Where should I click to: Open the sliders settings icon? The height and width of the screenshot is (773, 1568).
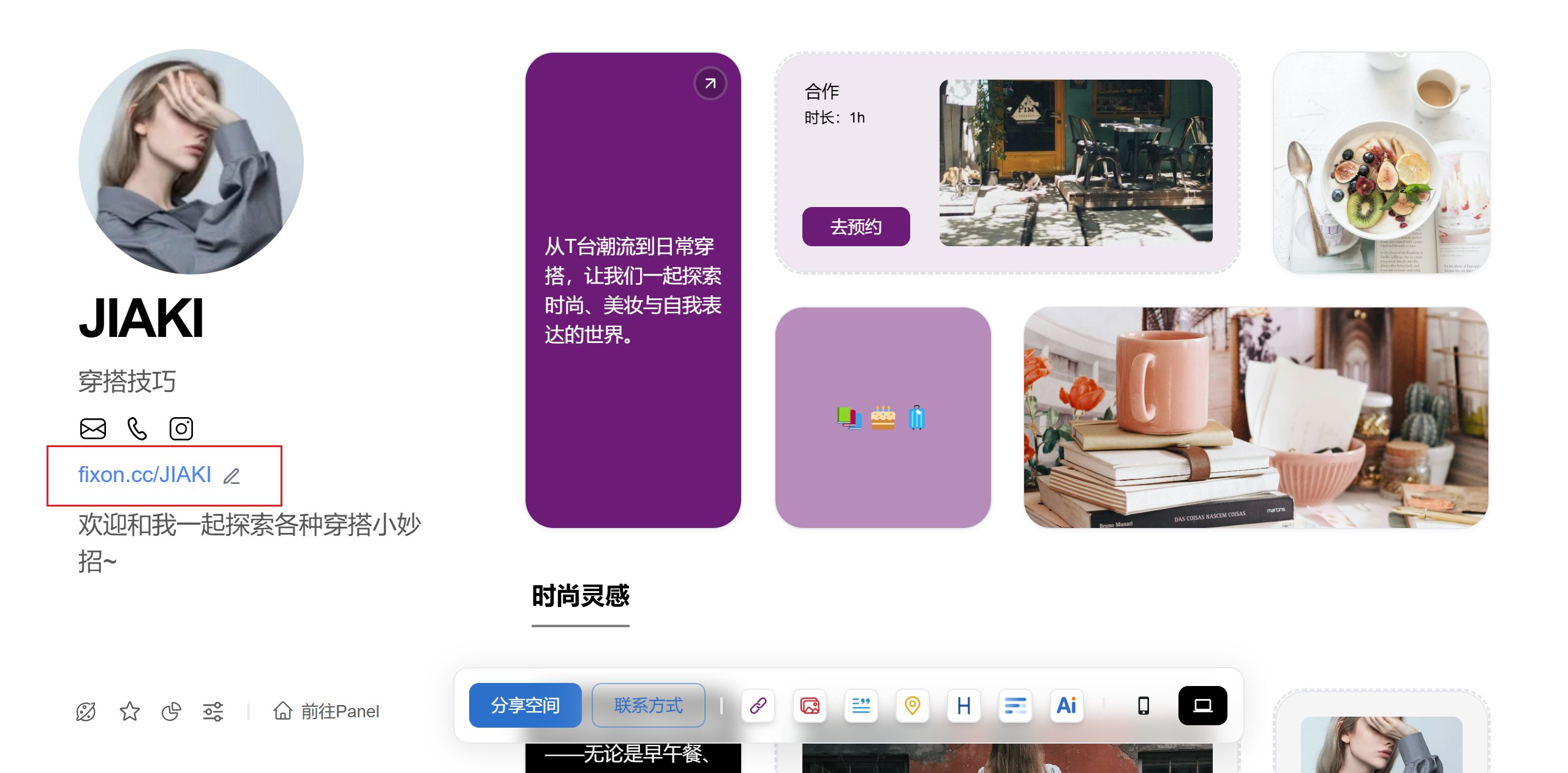click(213, 711)
